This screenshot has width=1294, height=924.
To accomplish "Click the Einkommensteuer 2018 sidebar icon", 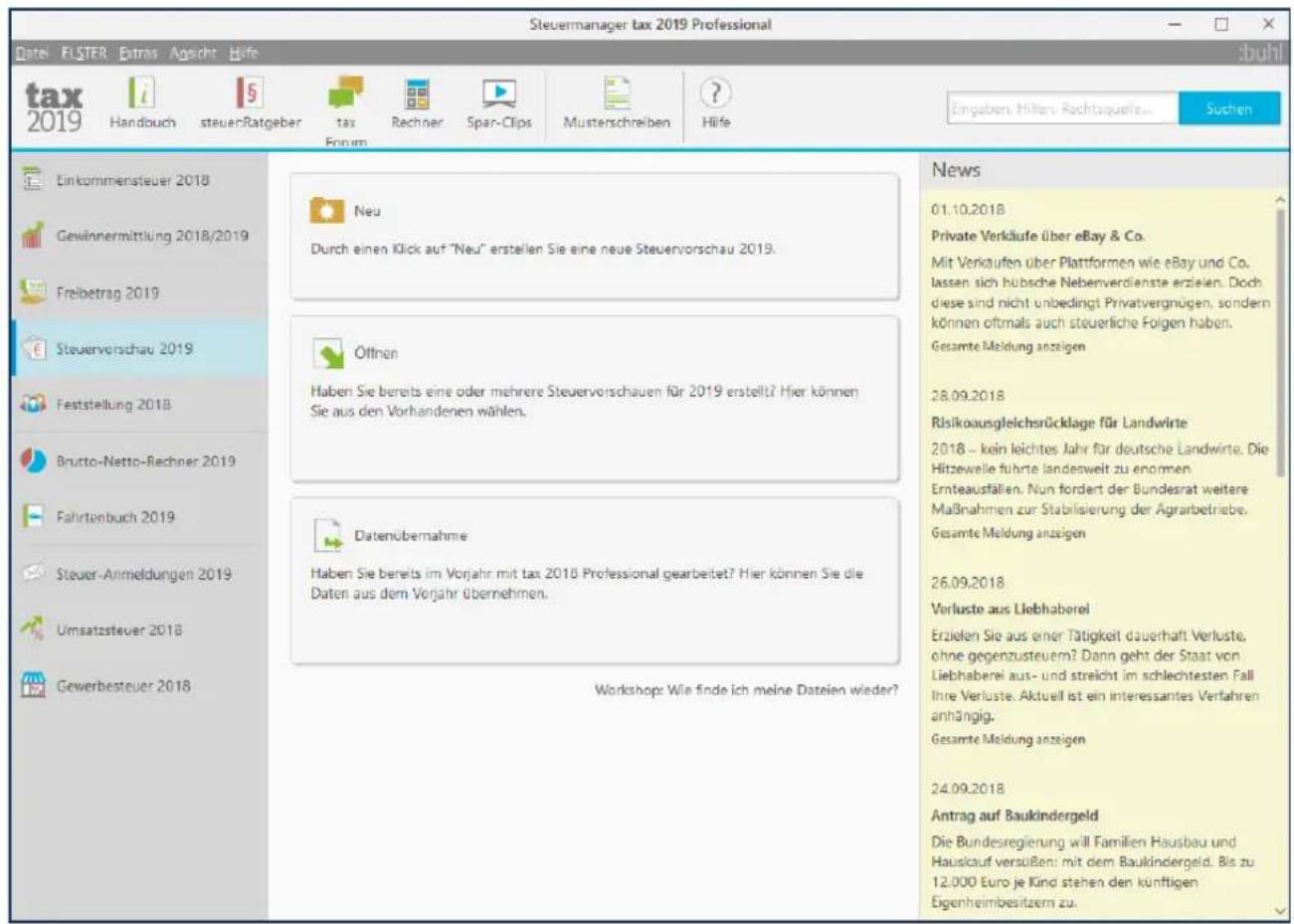I will [x=33, y=179].
